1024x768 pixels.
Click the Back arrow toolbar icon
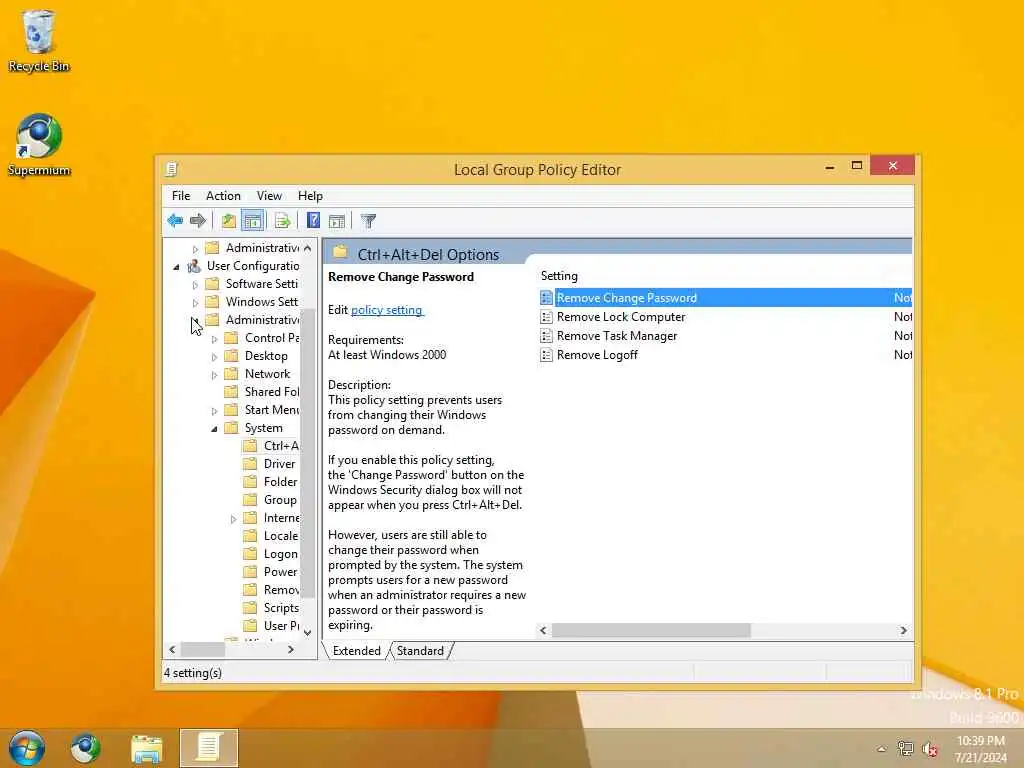175,221
